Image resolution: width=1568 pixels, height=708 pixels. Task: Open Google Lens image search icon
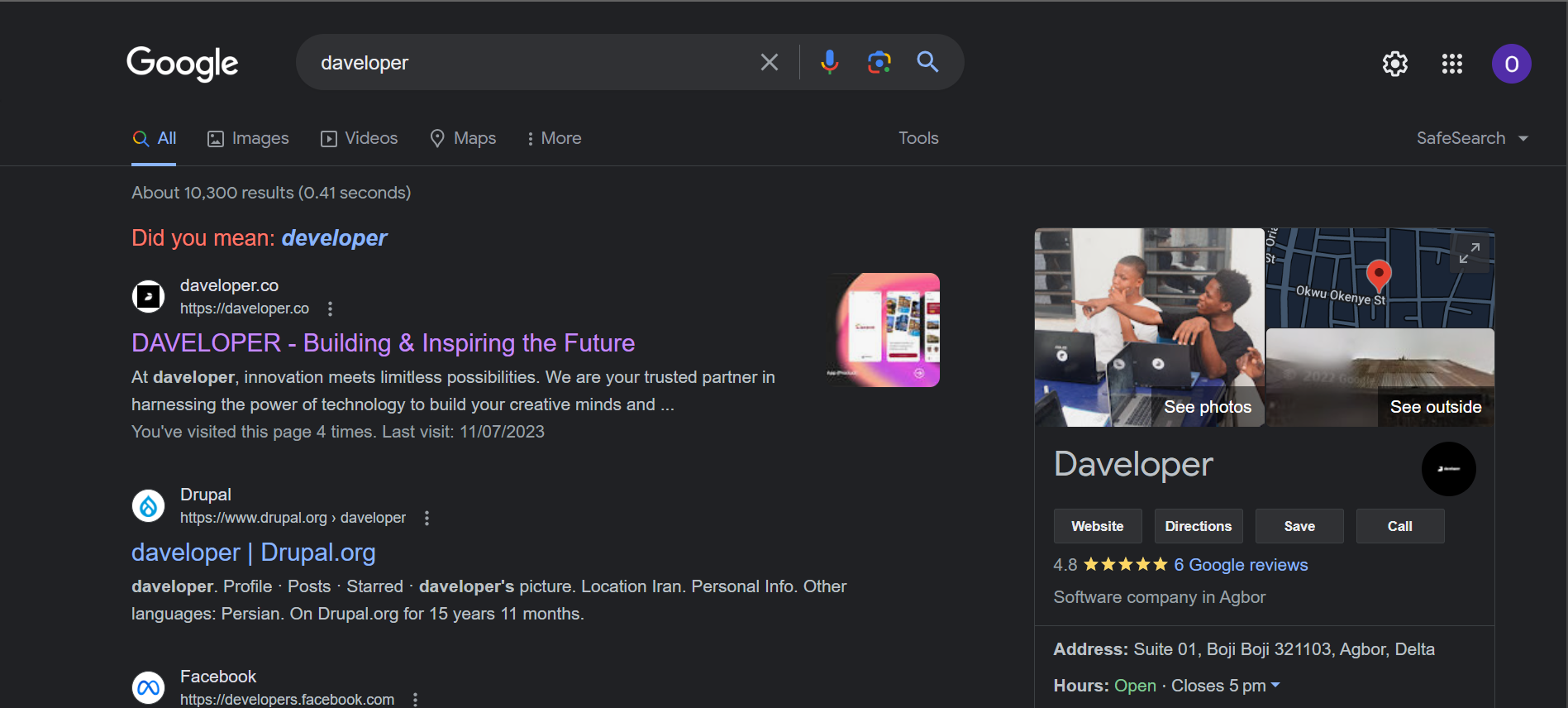coord(879,62)
